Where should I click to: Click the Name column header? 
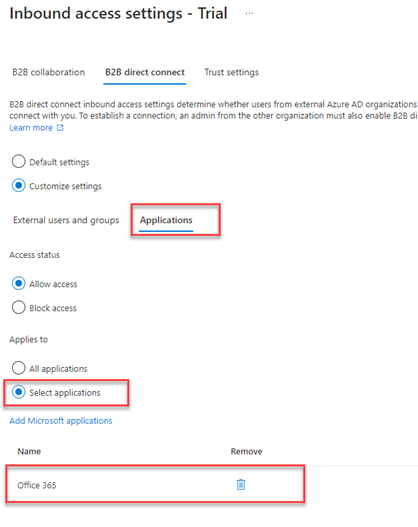pyautogui.click(x=29, y=451)
